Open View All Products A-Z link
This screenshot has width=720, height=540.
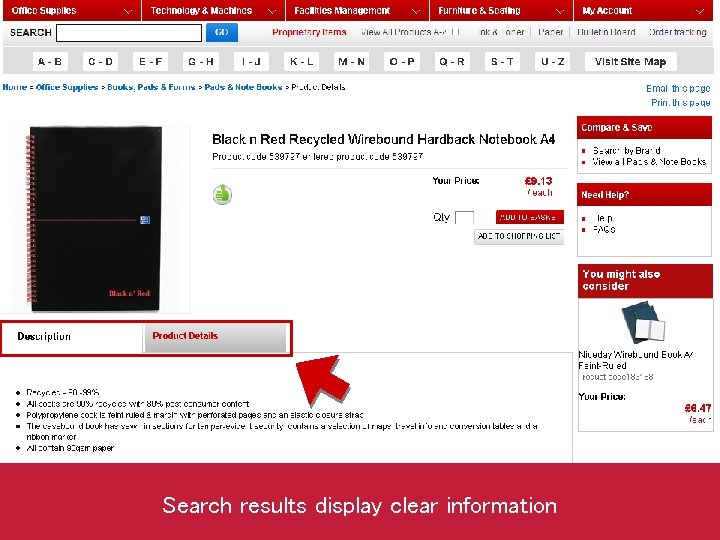pyautogui.click(x=410, y=32)
